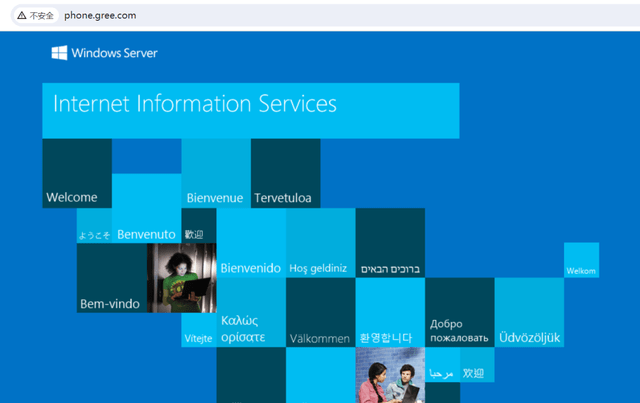
Task: Click the Internet Information Services banner
Action: click(251, 111)
